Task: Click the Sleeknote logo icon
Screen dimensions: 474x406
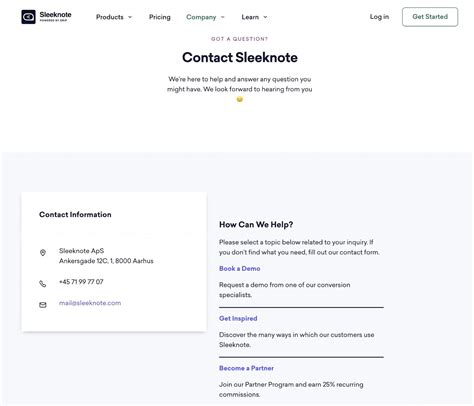Action: click(28, 17)
